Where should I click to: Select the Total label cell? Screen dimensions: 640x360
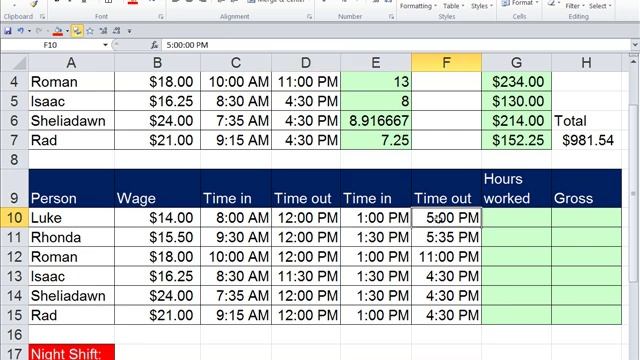click(587, 121)
